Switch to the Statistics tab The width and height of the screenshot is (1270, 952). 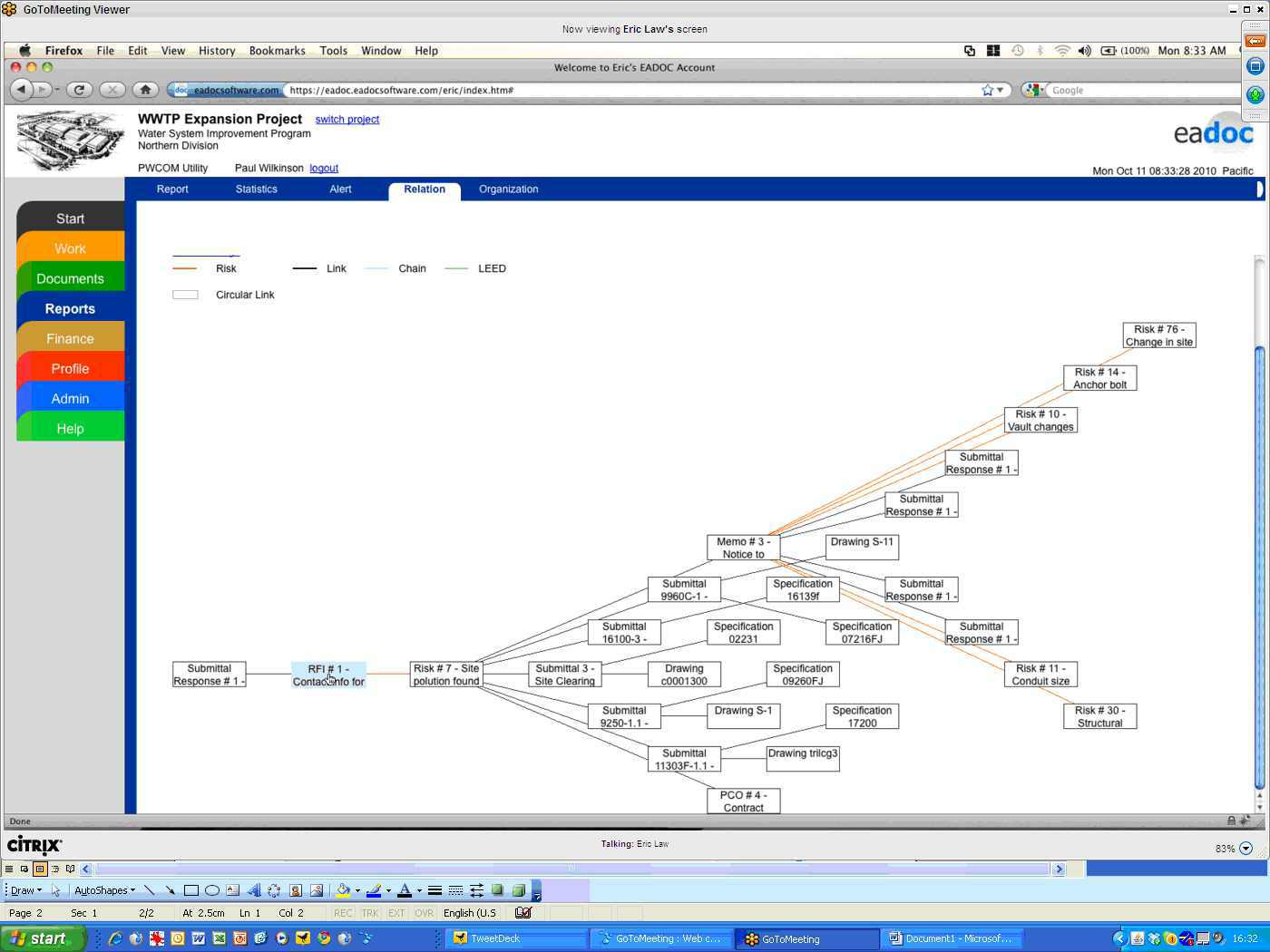tap(256, 189)
